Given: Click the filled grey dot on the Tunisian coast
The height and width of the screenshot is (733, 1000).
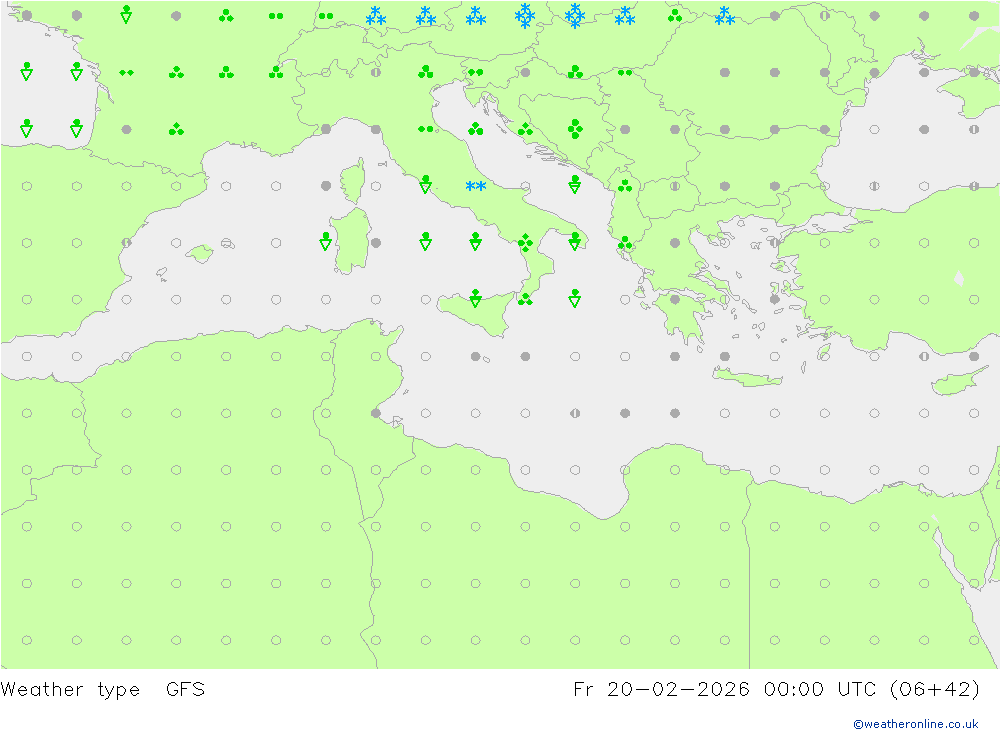Looking at the screenshot, I should click(376, 413).
